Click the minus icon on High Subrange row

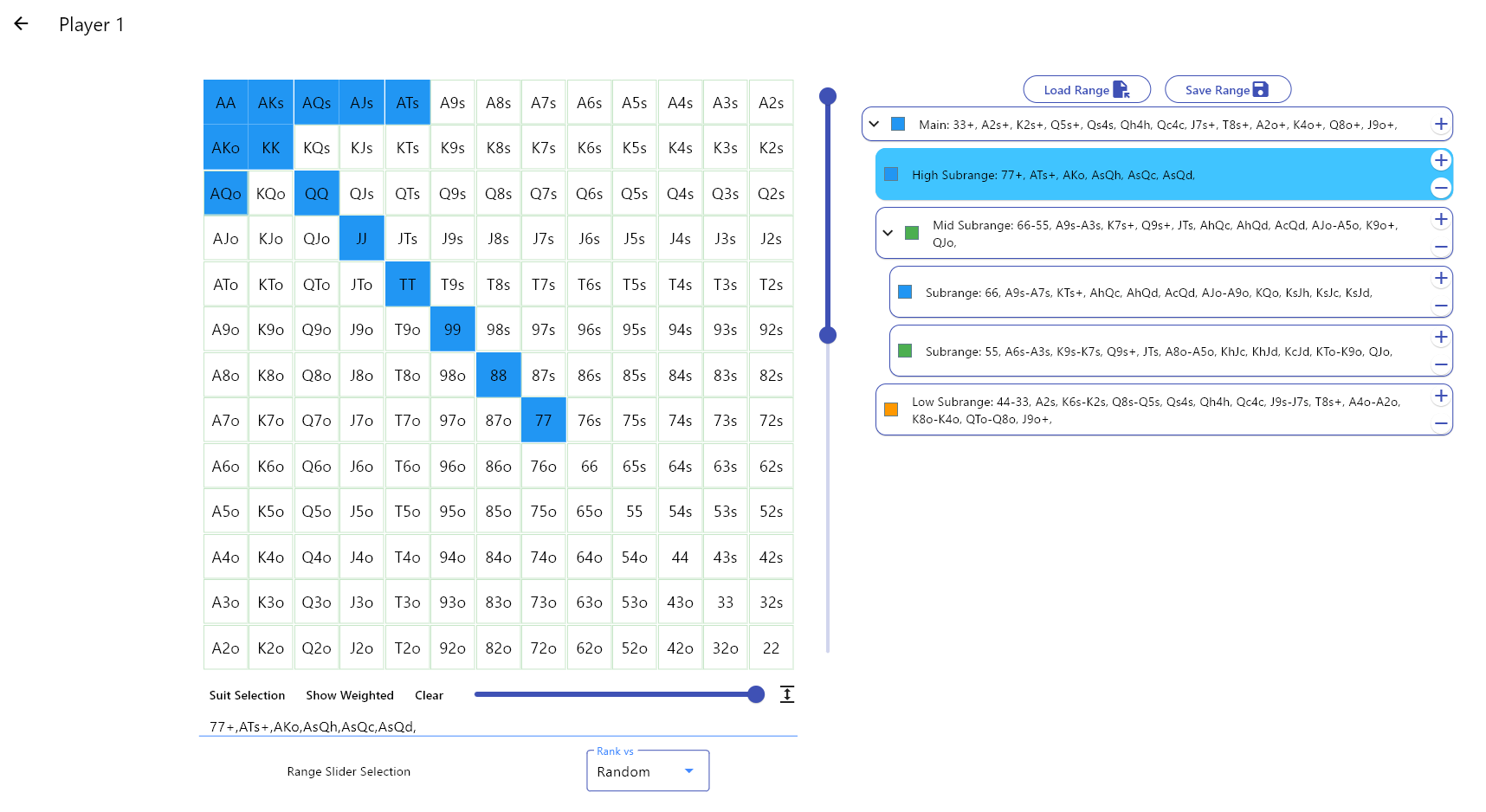(1441, 188)
